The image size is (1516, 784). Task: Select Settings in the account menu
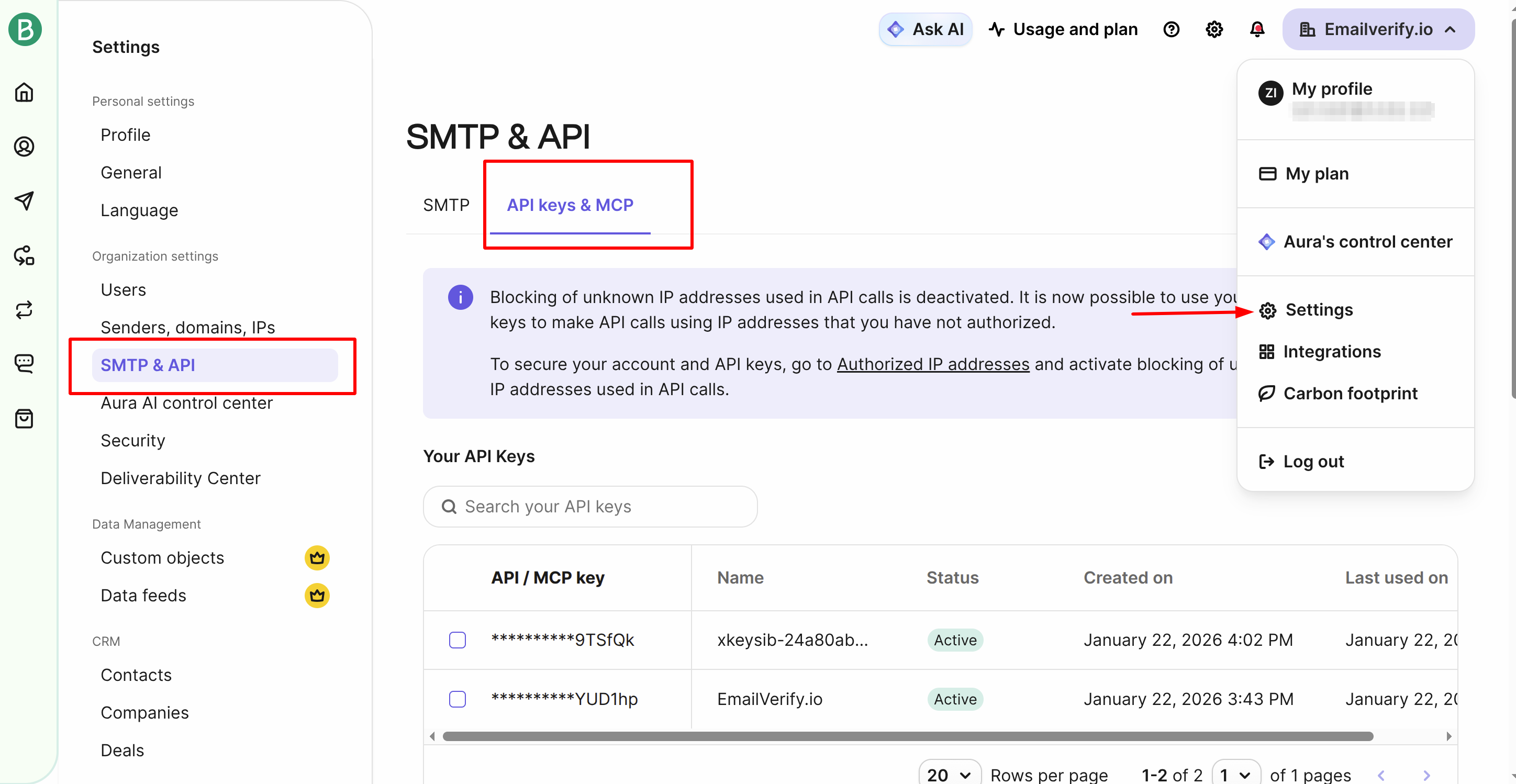(1306, 310)
